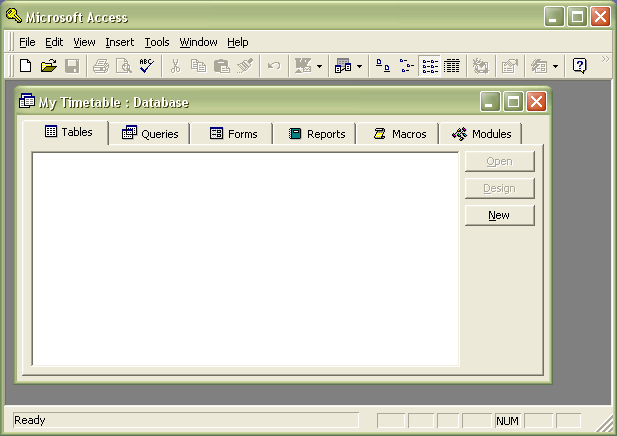Close the My Timetable database window
This screenshot has width=617, height=436.
click(537, 102)
